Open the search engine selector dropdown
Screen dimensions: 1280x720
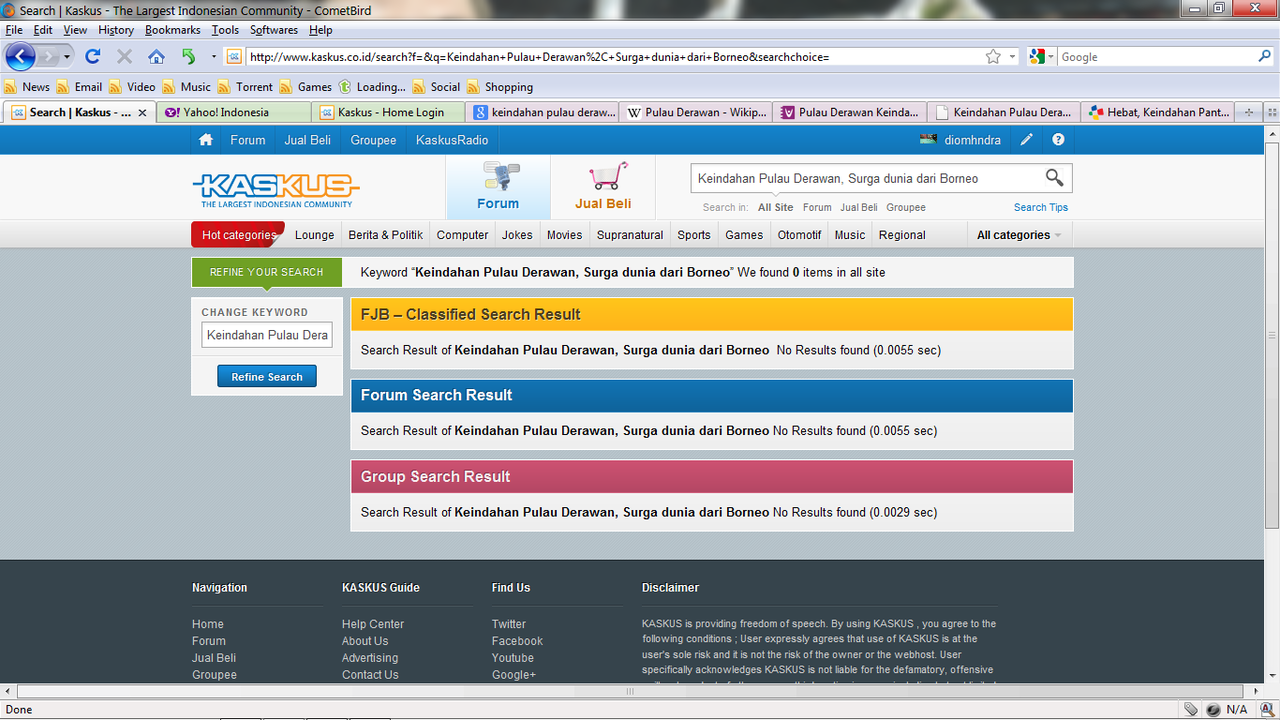click(1051, 57)
